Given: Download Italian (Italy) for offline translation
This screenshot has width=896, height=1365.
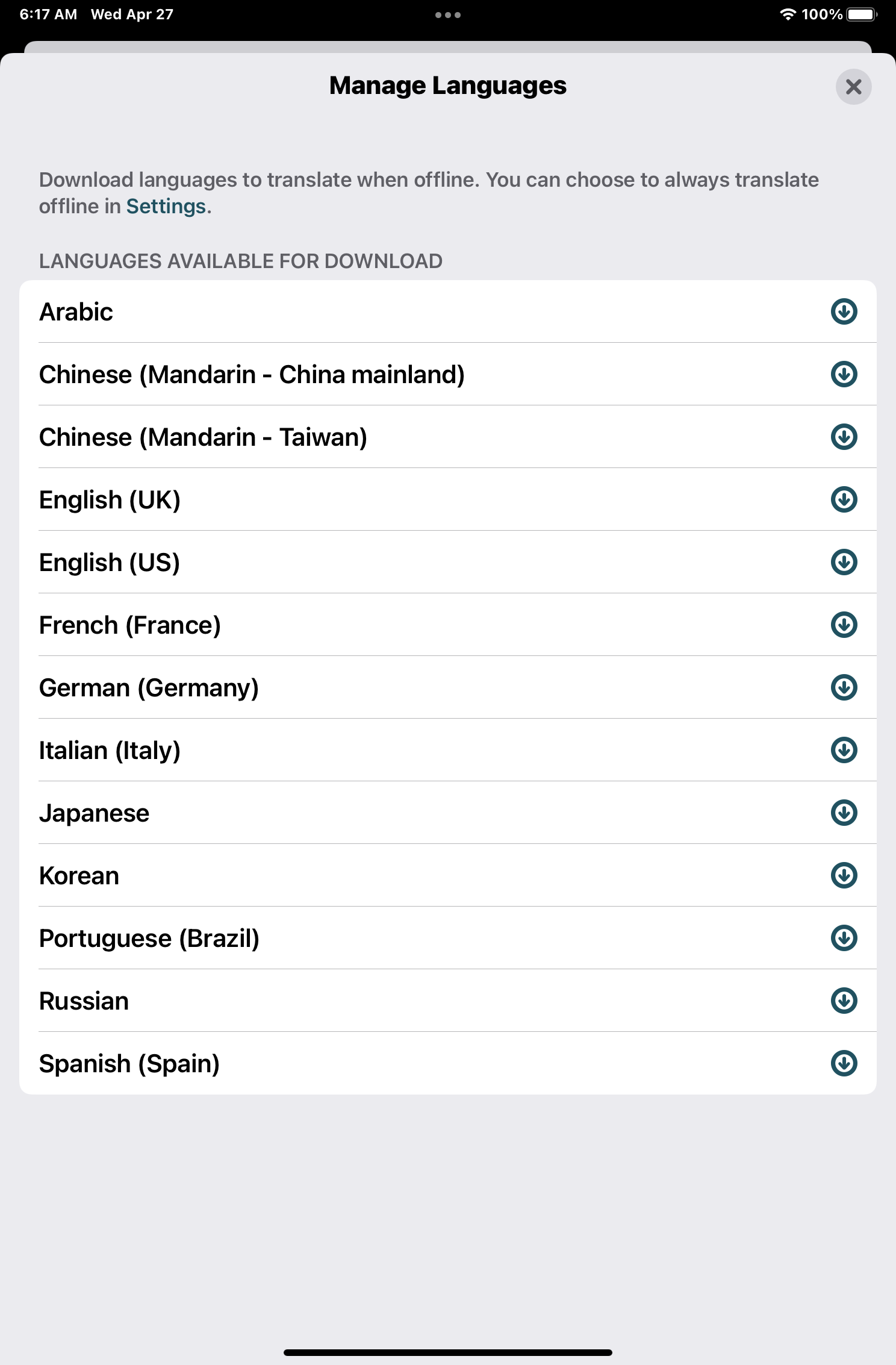Looking at the screenshot, I should (x=844, y=751).
